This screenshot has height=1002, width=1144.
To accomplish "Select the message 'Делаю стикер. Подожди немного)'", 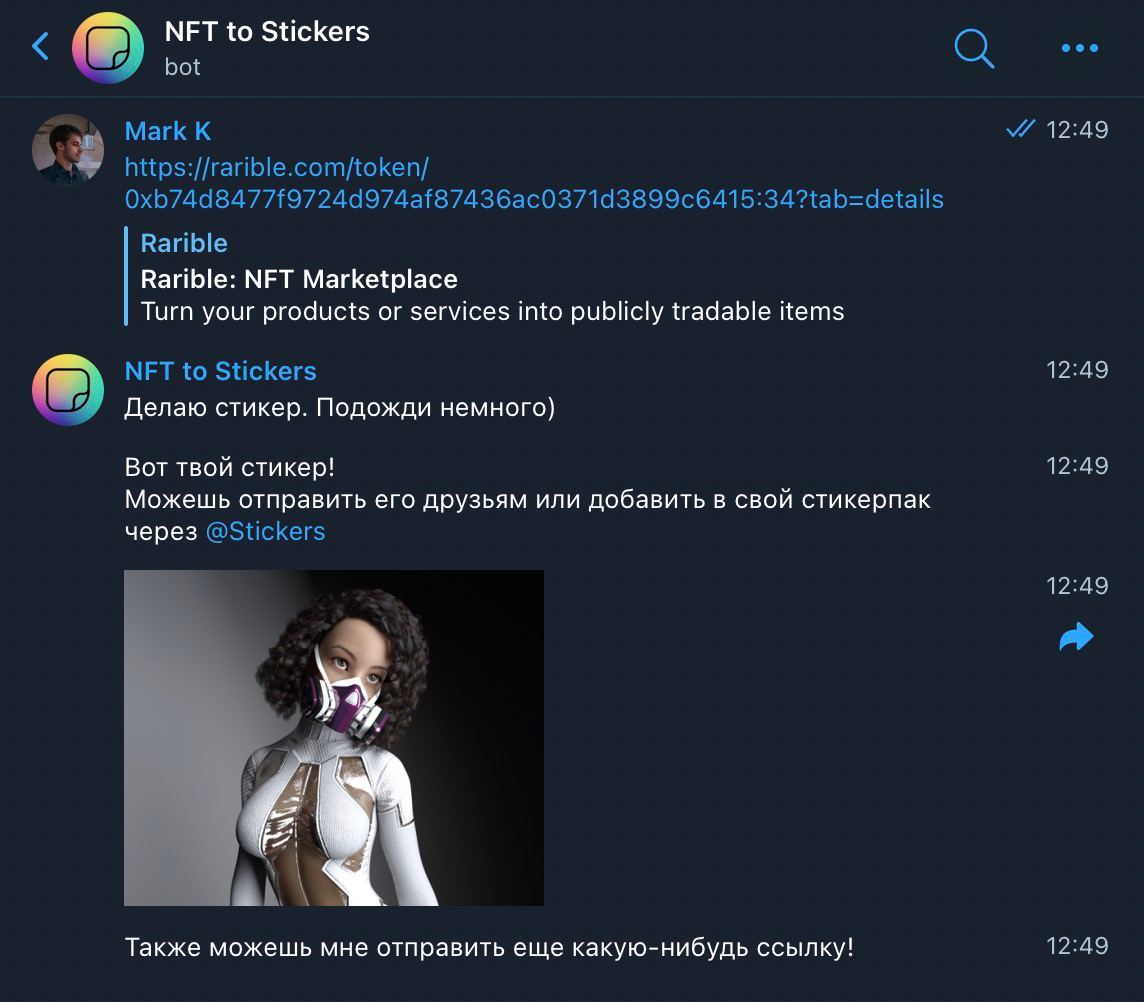I will click(339, 408).
